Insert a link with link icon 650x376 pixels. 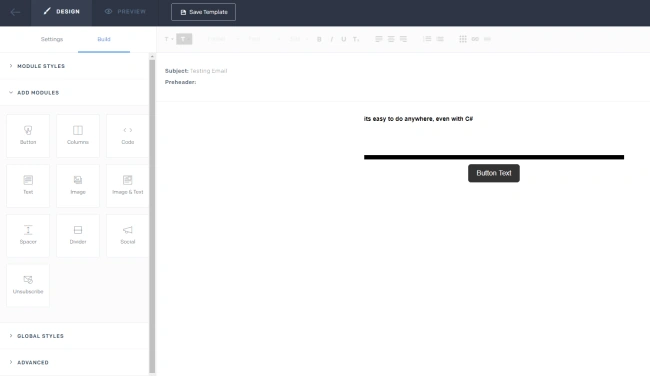(475, 39)
